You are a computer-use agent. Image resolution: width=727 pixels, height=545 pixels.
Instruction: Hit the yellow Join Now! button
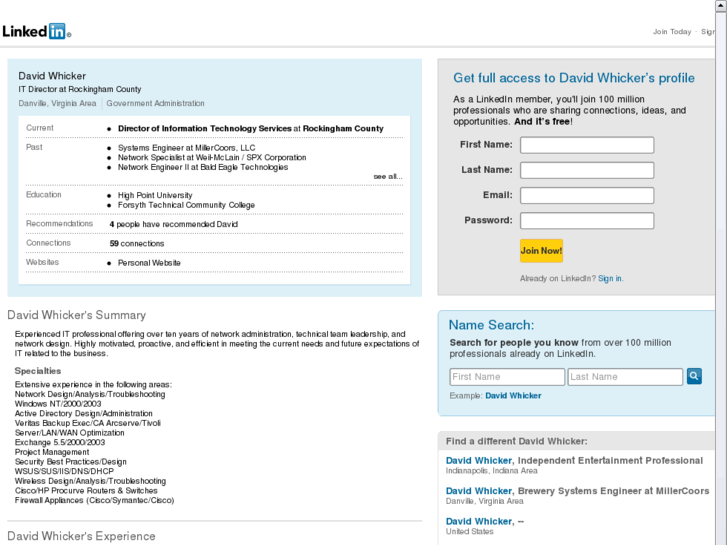(x=541, y=251)
